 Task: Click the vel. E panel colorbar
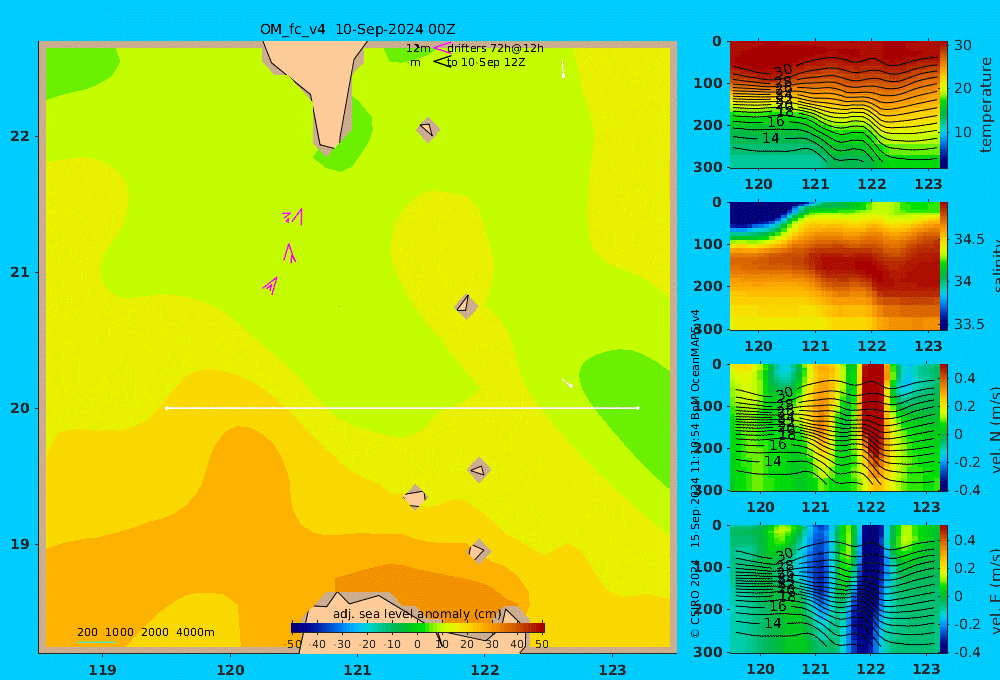(x=943, y=589)
